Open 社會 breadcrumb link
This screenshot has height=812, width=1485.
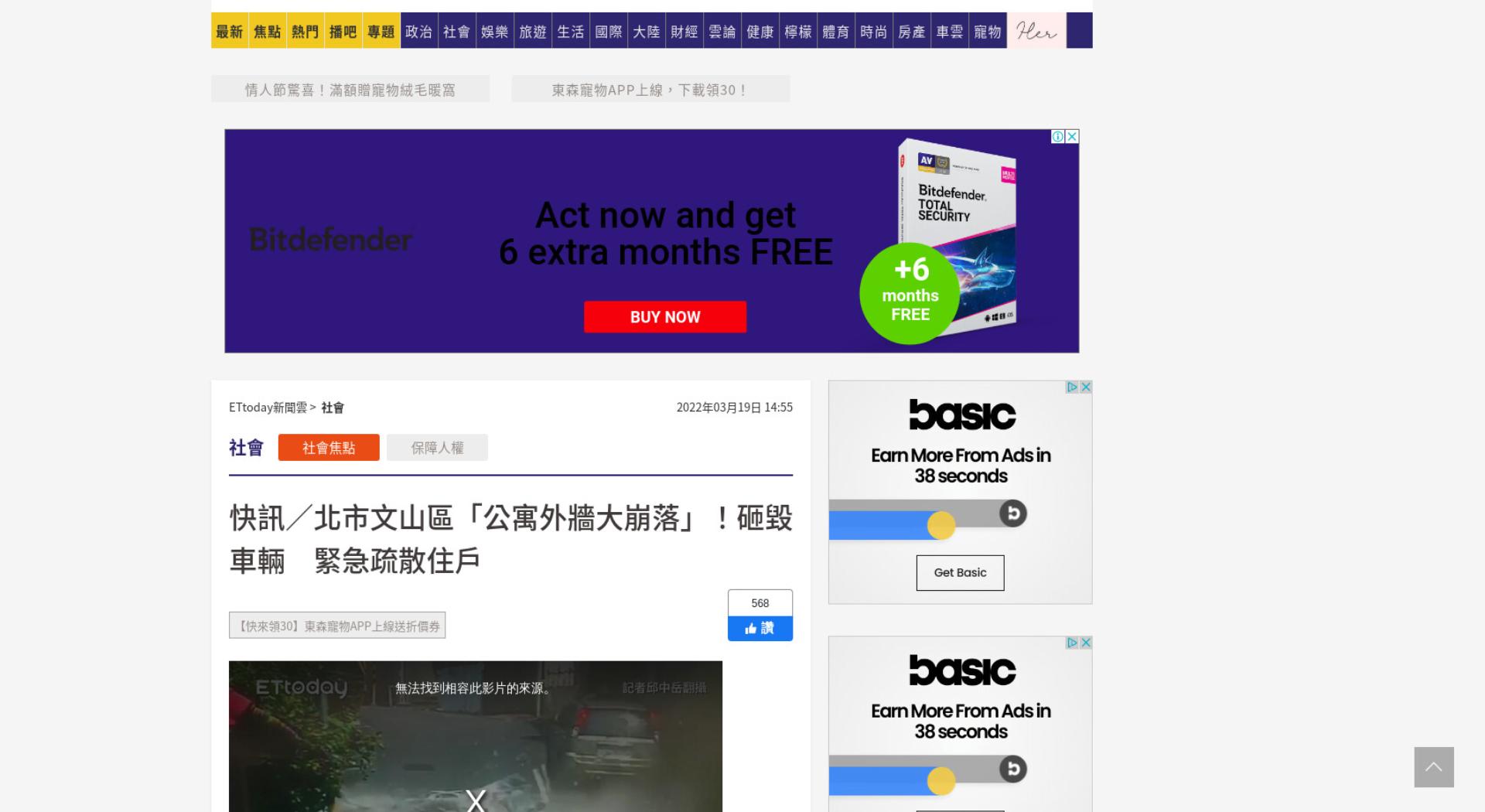coord(333,408)
